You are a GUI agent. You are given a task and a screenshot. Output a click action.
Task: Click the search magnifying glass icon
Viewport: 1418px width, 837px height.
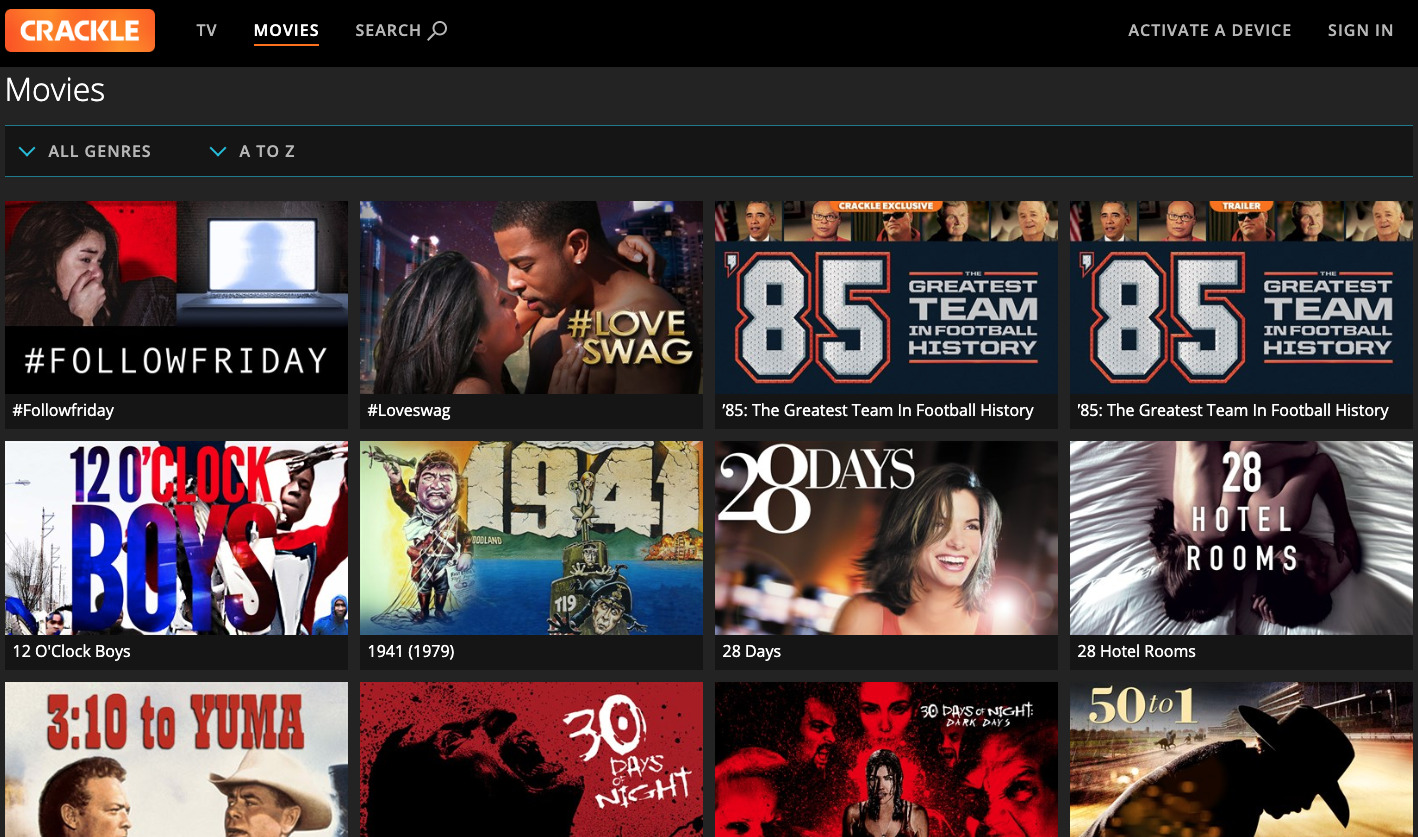(437, 31)
